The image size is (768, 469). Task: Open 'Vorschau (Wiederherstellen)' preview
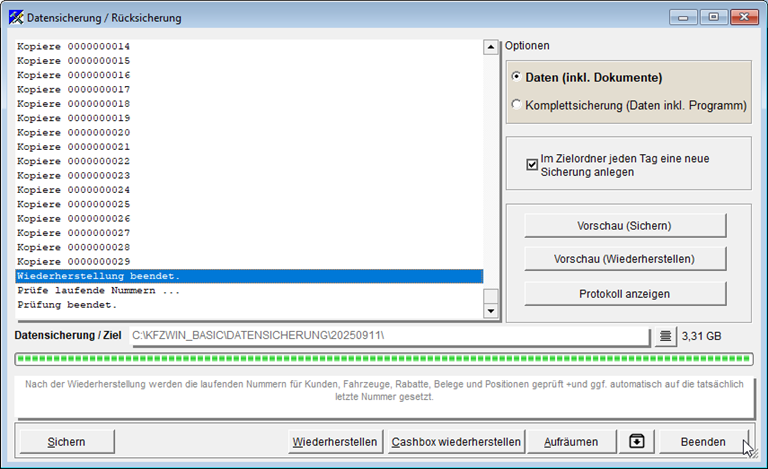(x=624, y=259)
